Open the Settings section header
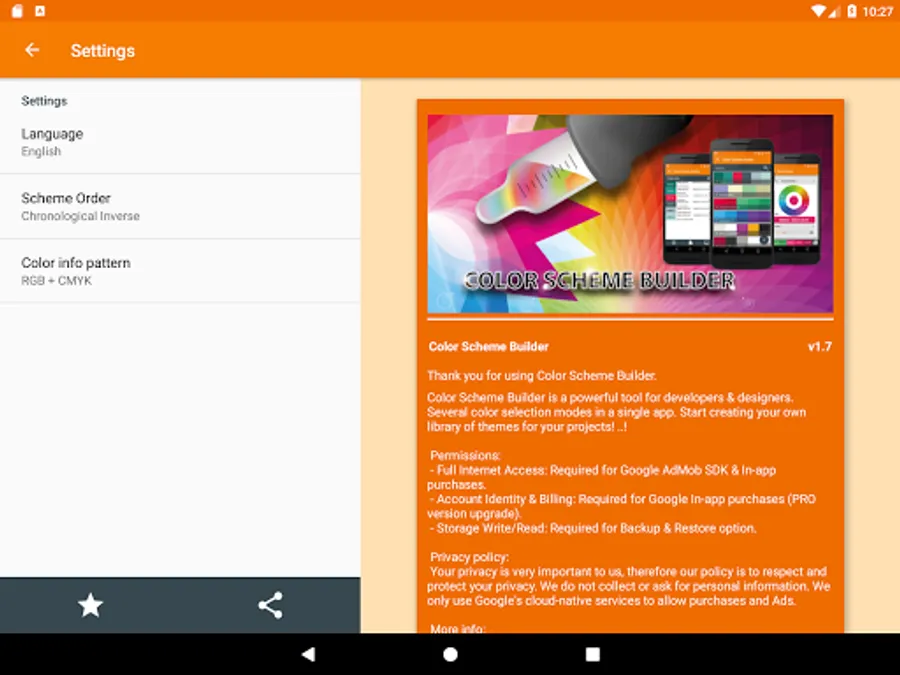Viewport: 900px width, 675px height. pyautogui.click(x=44, y=100)
